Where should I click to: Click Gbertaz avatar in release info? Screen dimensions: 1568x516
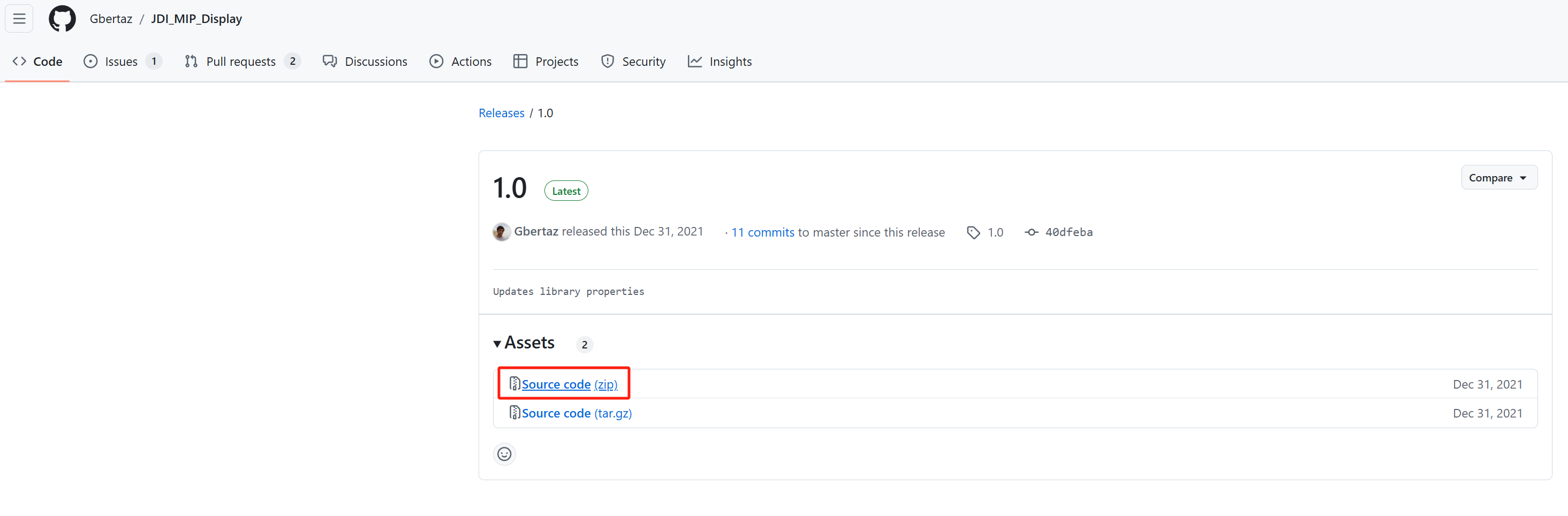(x=502, y=232)
